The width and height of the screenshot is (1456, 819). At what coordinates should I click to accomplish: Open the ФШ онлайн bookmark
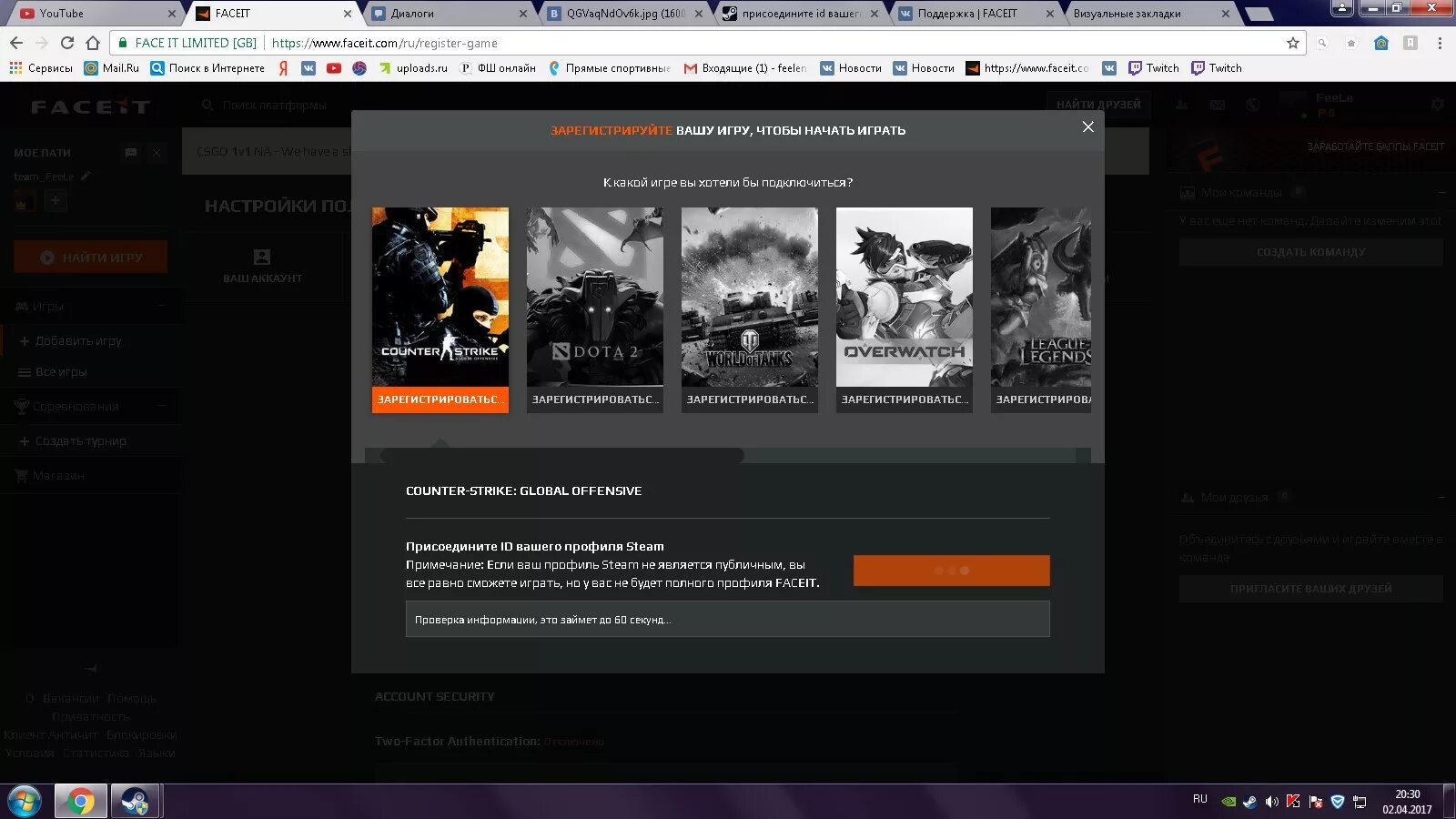(x=498, y=68)
